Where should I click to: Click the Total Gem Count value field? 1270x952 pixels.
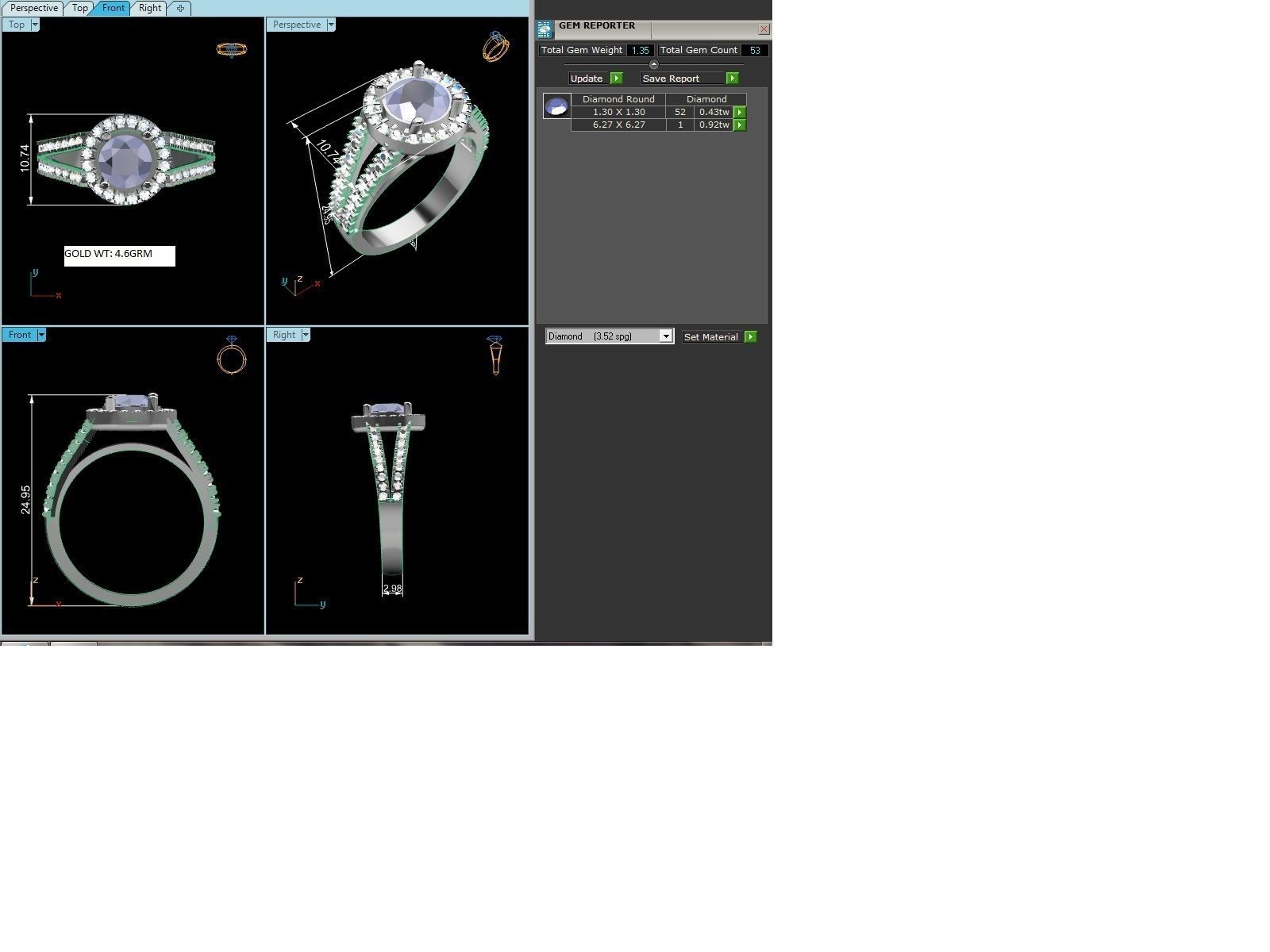tap(755, 50)
